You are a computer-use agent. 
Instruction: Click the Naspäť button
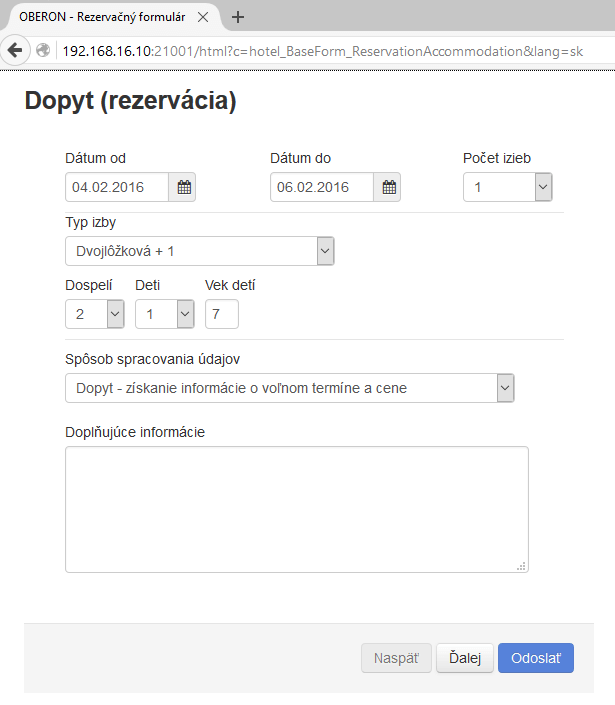coord(396,658)
